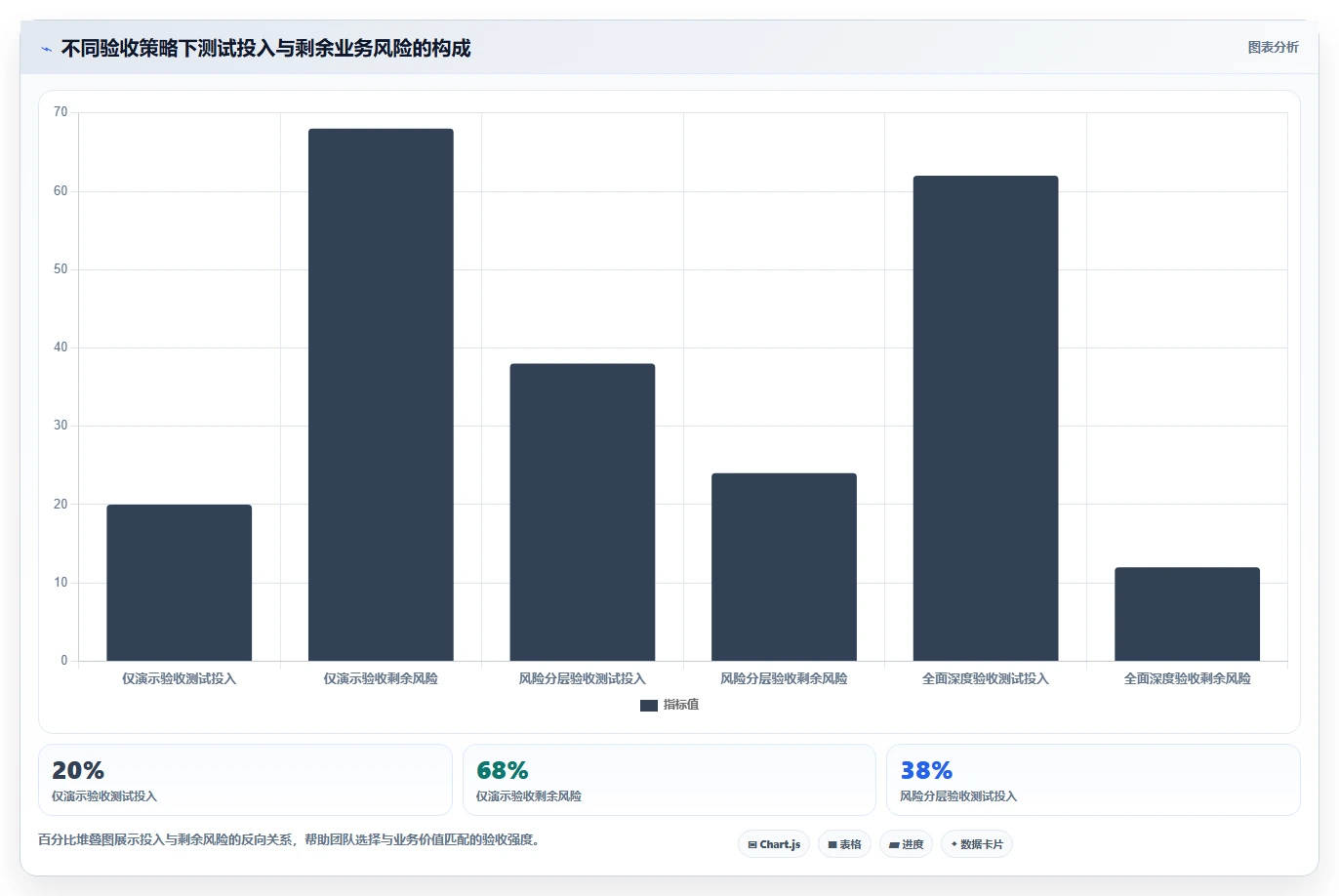
Task: Click the 全面深度验收剩余风险 bar
Action: tap(1187, 614)
